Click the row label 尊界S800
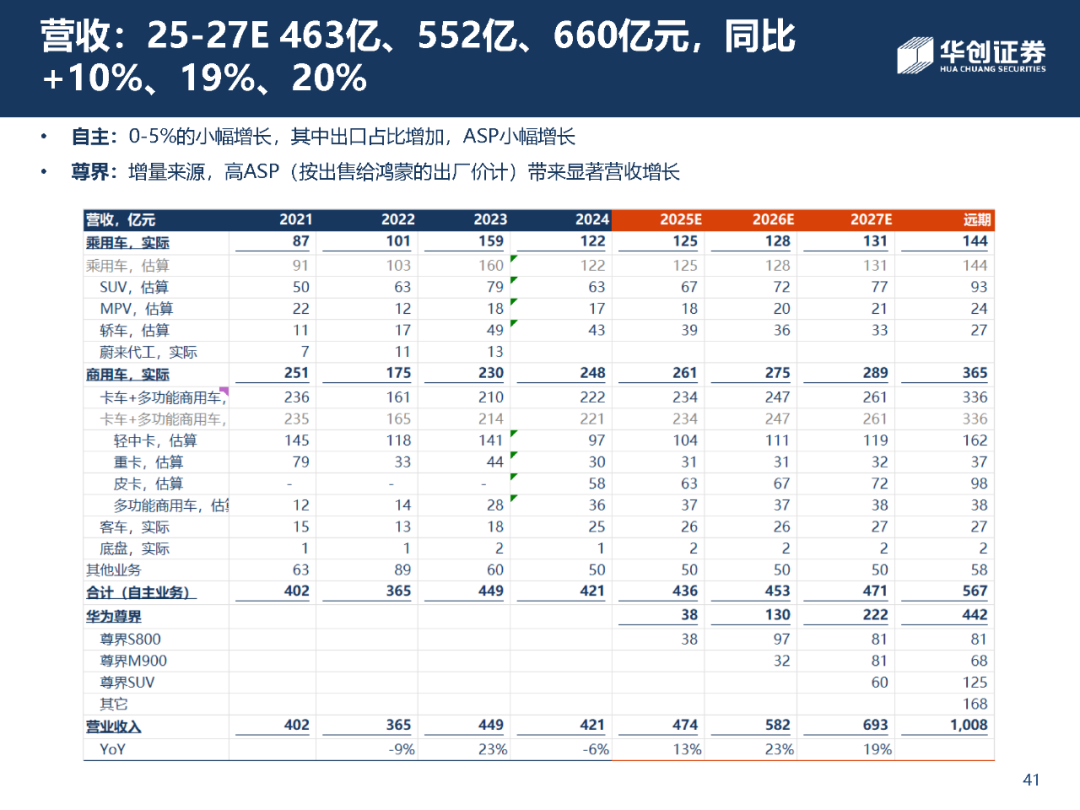Image resolution: width=1080 pixels, height=810 pixels. pyautogui.click(x=129, y=639)
